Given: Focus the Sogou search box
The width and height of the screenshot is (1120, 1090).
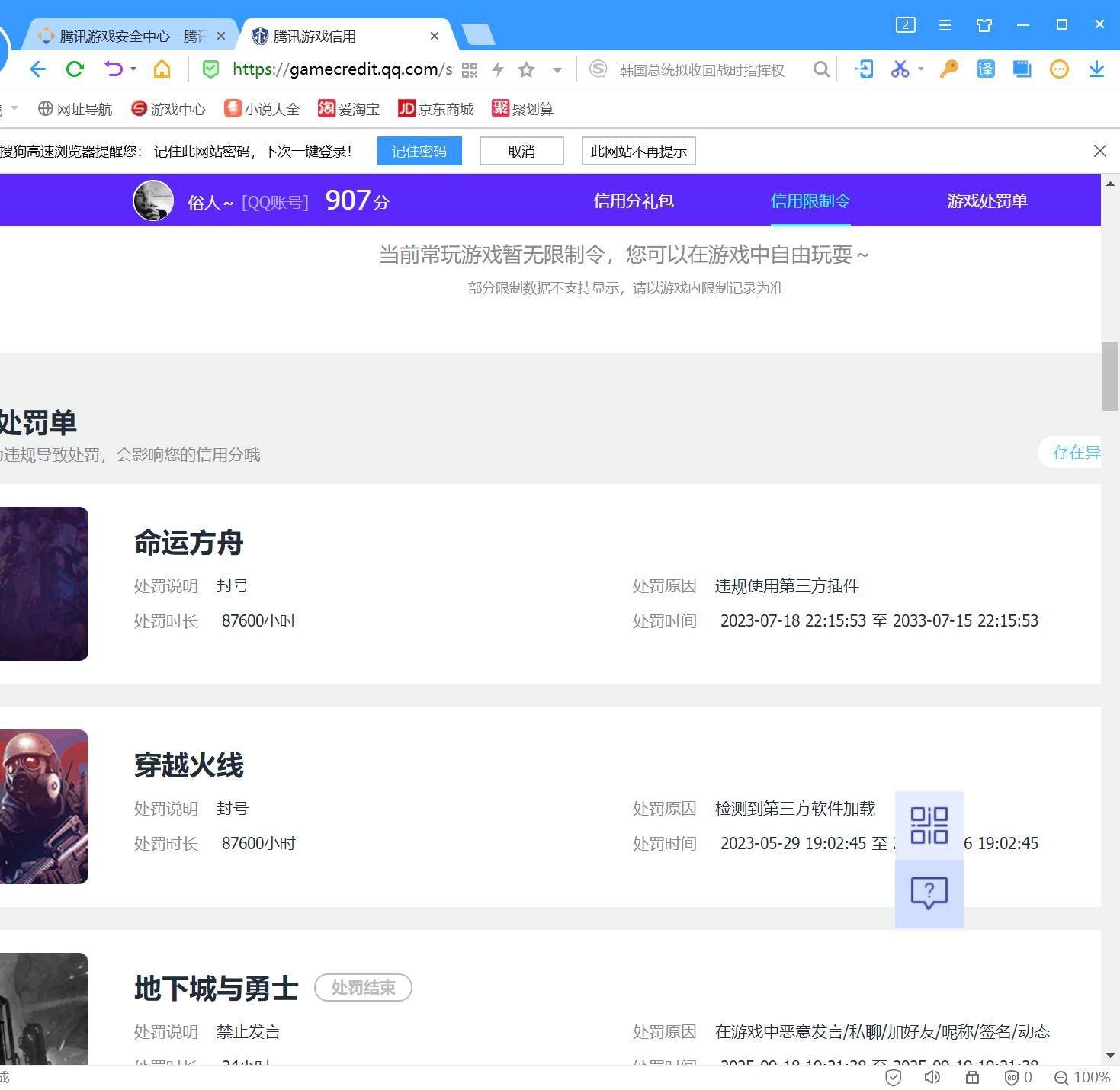Looking at the screenshot, I should 701,70.
